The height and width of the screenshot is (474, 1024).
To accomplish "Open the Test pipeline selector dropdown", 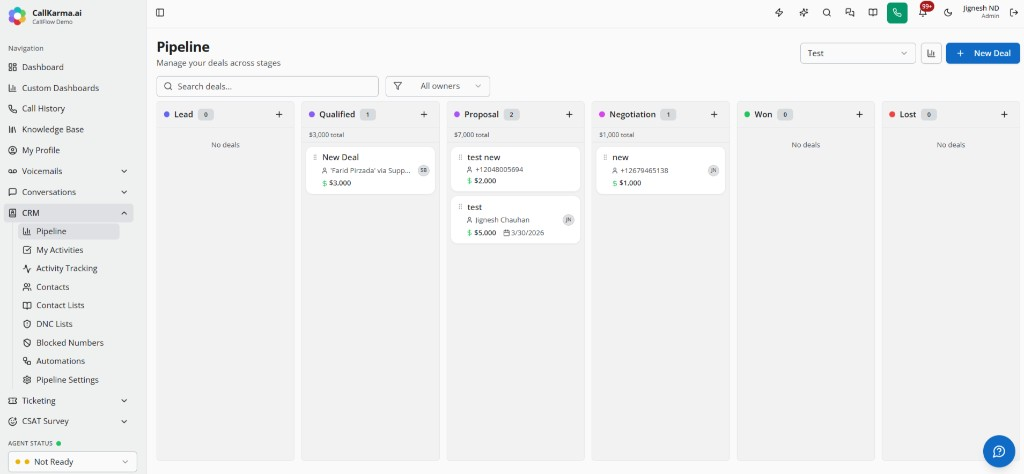I will click(857, 53).
